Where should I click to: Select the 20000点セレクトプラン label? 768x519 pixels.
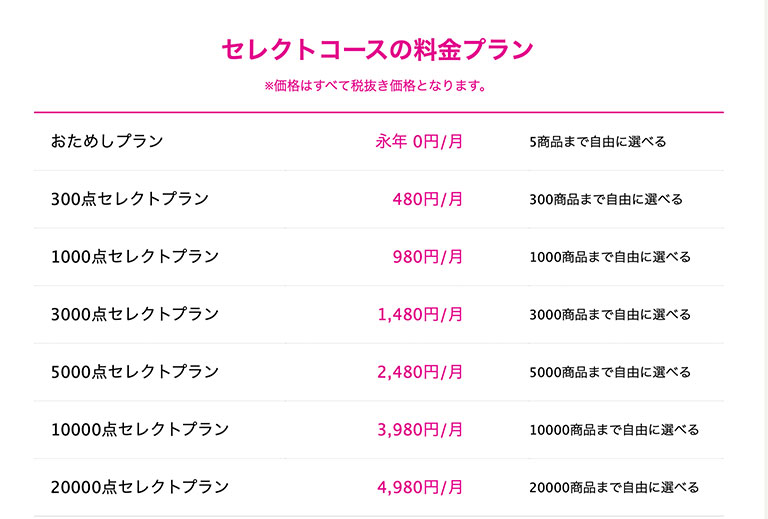click(140, 487)
